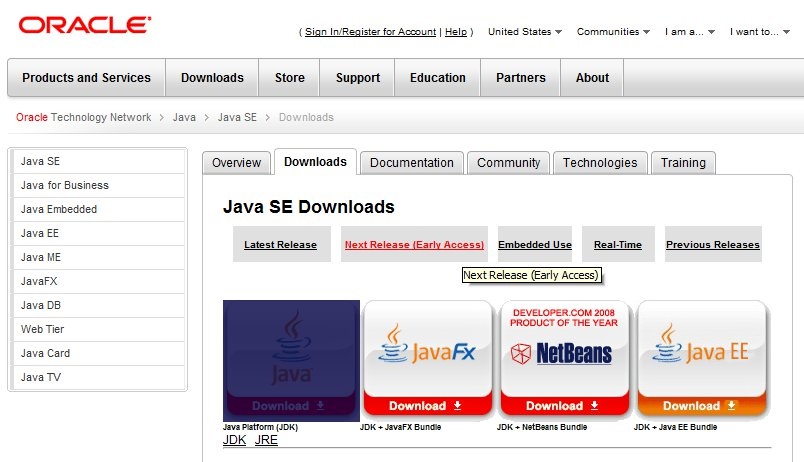Switch to the Documentation tab
This screenshot has height=462, width=804.
[x=411, y=163]
